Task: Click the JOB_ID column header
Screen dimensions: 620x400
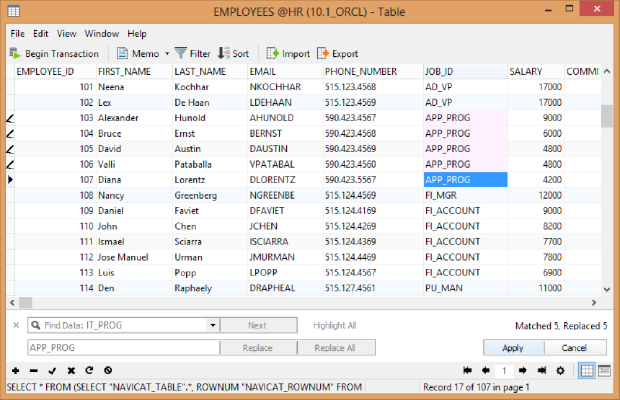Action: click(465, 72)
